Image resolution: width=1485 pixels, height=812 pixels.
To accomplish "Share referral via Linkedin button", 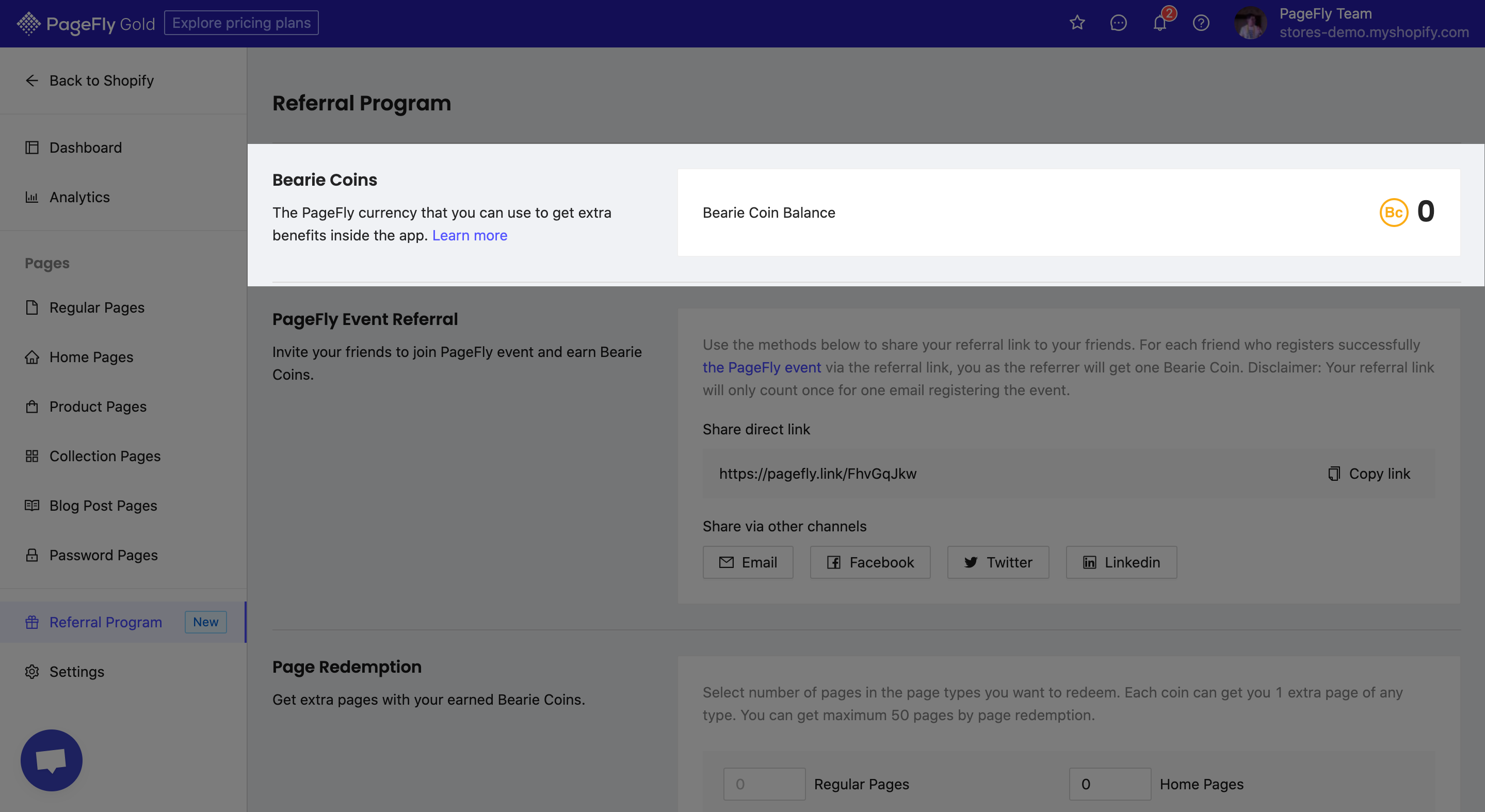I will [1121, 562].
